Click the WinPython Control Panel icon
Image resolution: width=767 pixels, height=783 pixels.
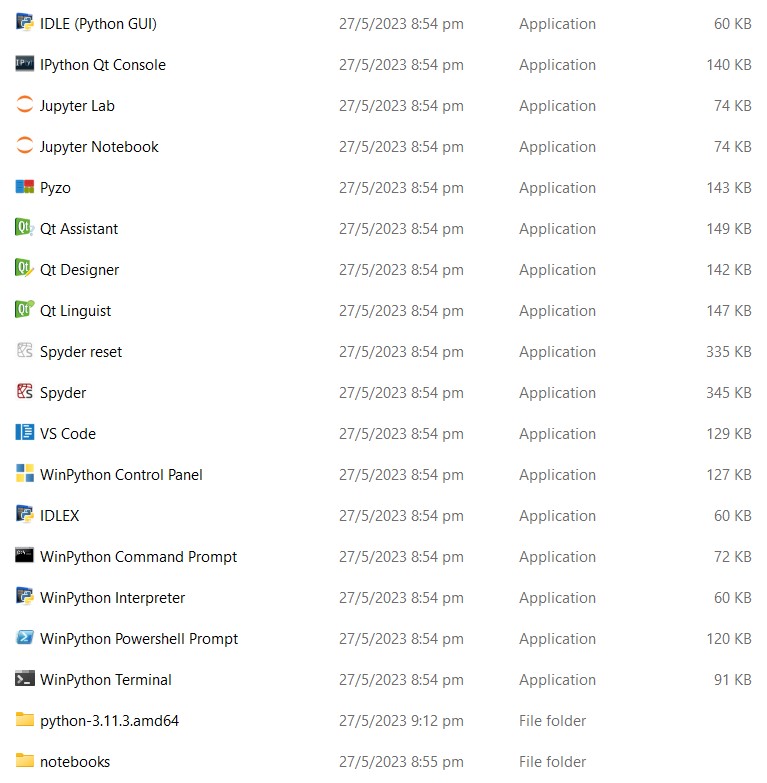24,473
